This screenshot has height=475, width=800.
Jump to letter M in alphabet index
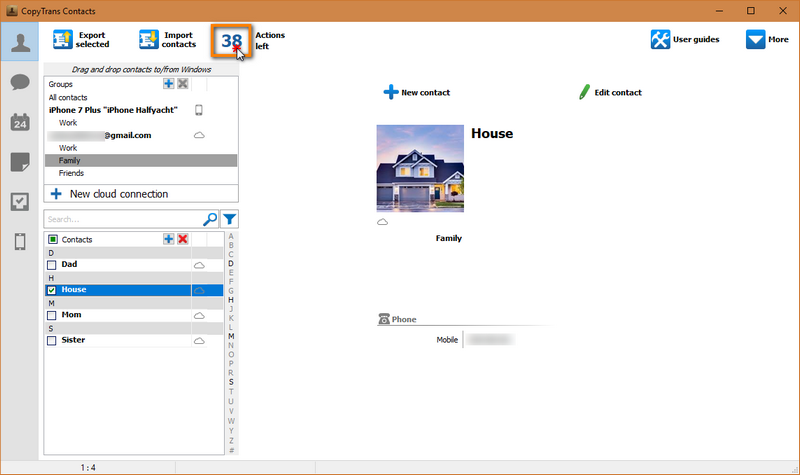click(231, 336)
